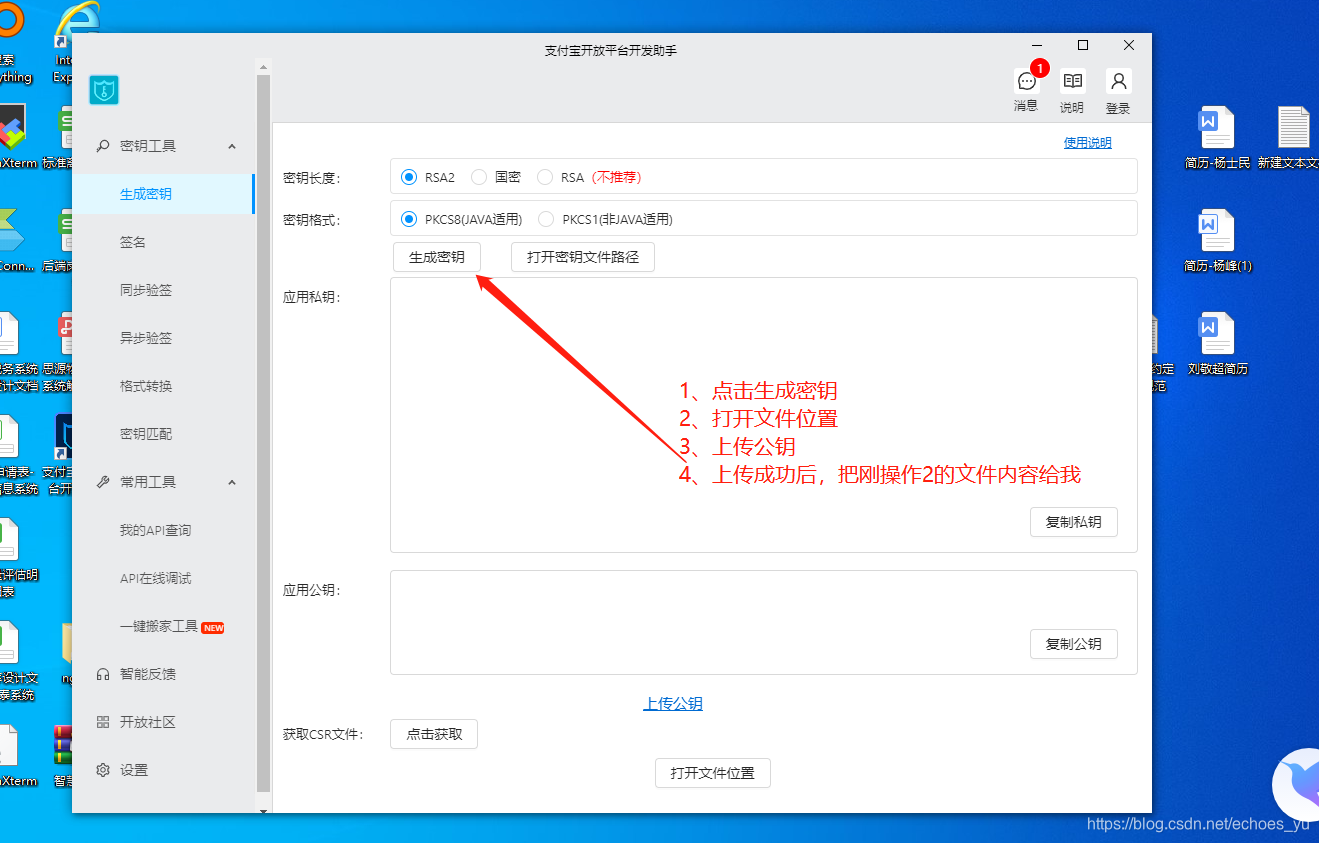Click the sidebar vertical scrollbar
The height and width of the screenshot is (843, 1319).
(263, 432)
